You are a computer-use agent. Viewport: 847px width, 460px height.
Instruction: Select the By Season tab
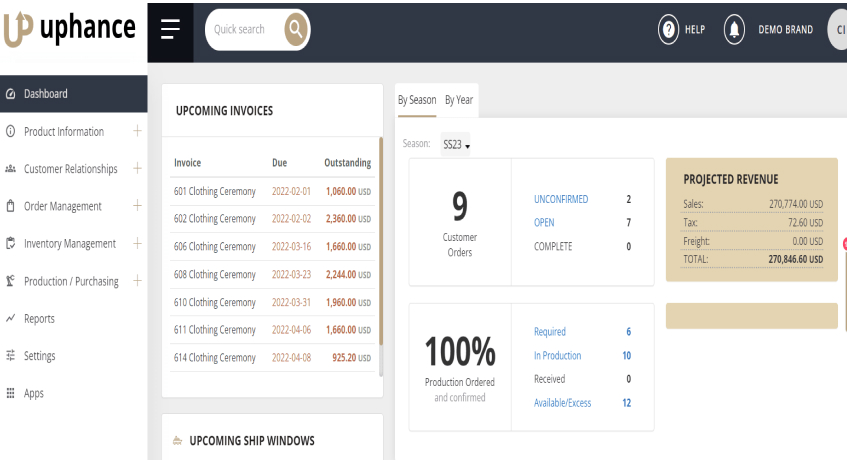pos(417,100)
